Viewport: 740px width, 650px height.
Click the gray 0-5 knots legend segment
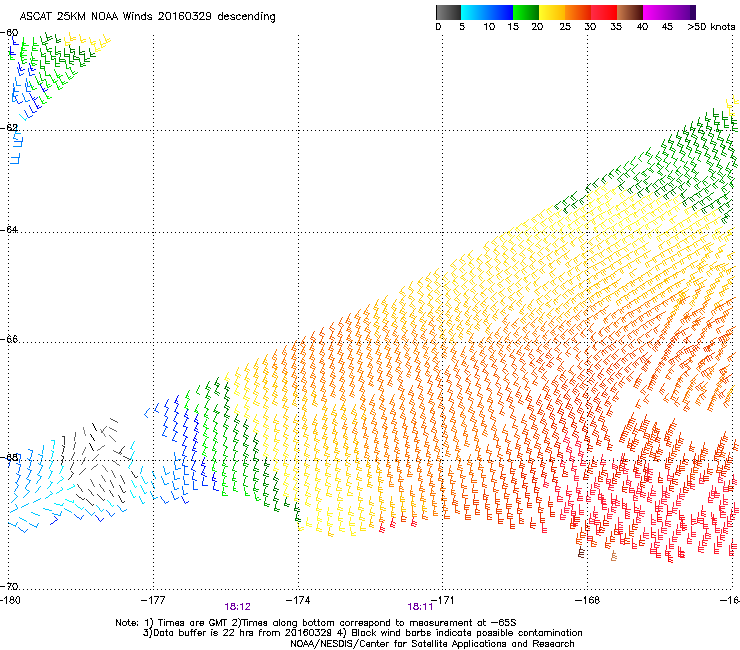(448, 12)
